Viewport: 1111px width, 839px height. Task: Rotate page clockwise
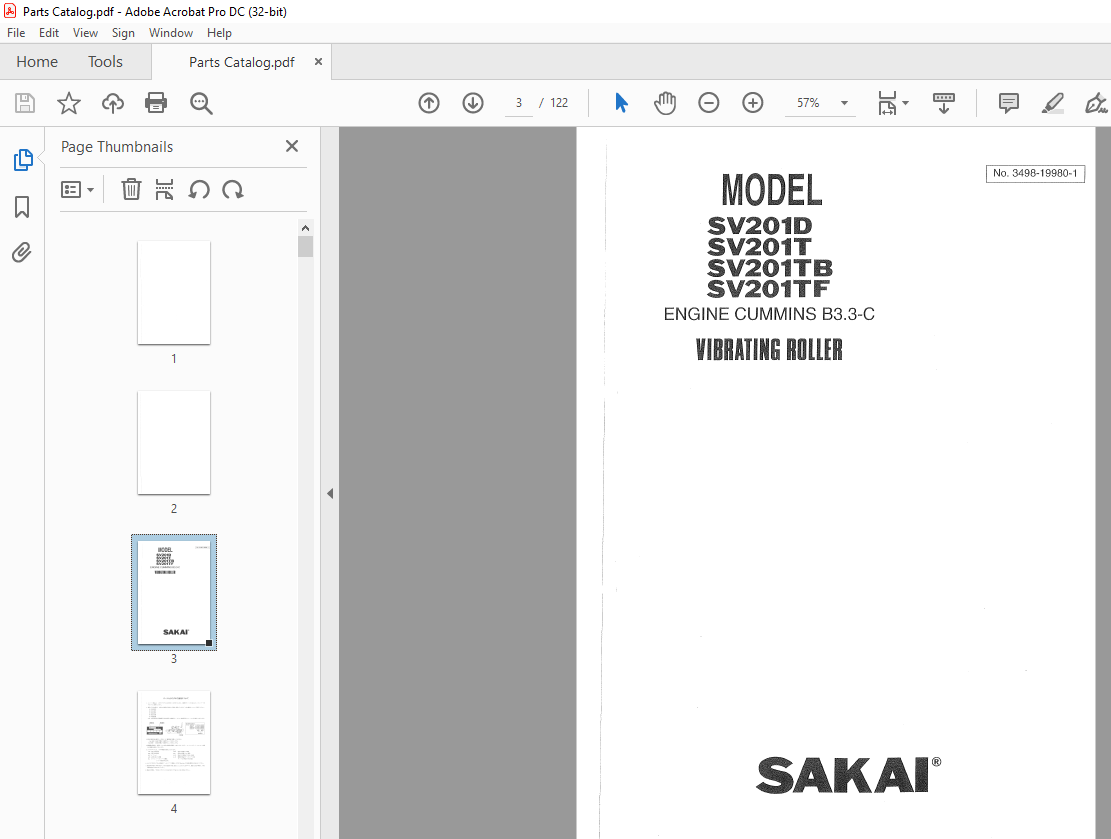coord(232,189)
